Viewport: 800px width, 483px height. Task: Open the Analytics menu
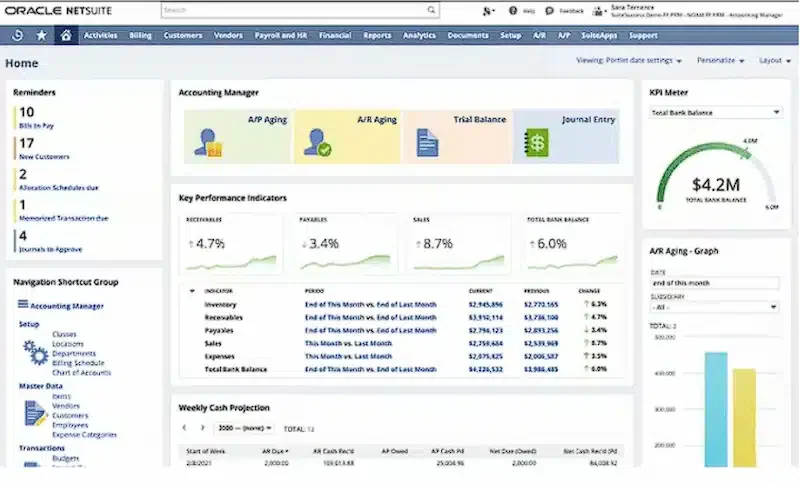tap(419, 35)
